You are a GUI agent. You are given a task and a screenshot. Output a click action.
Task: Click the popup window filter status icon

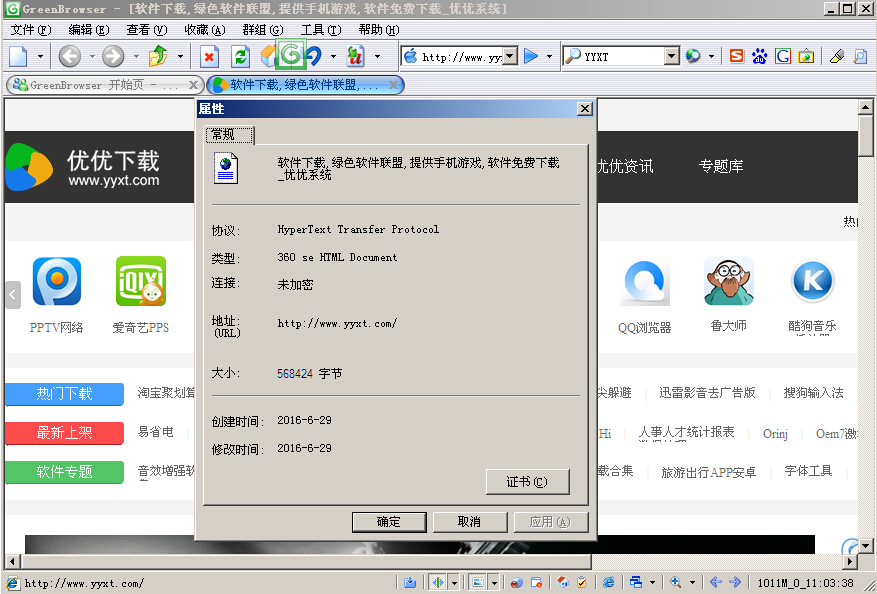[536, 583]
